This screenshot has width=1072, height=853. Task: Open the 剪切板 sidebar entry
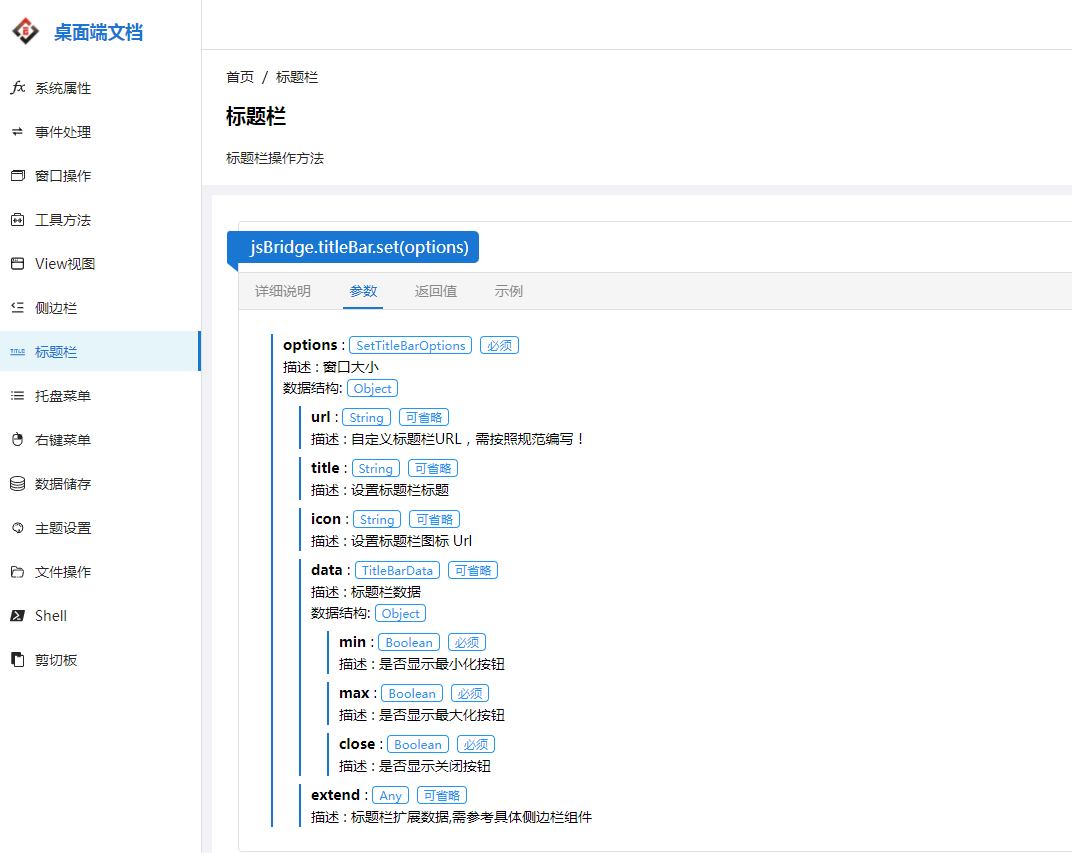(100, 660)
